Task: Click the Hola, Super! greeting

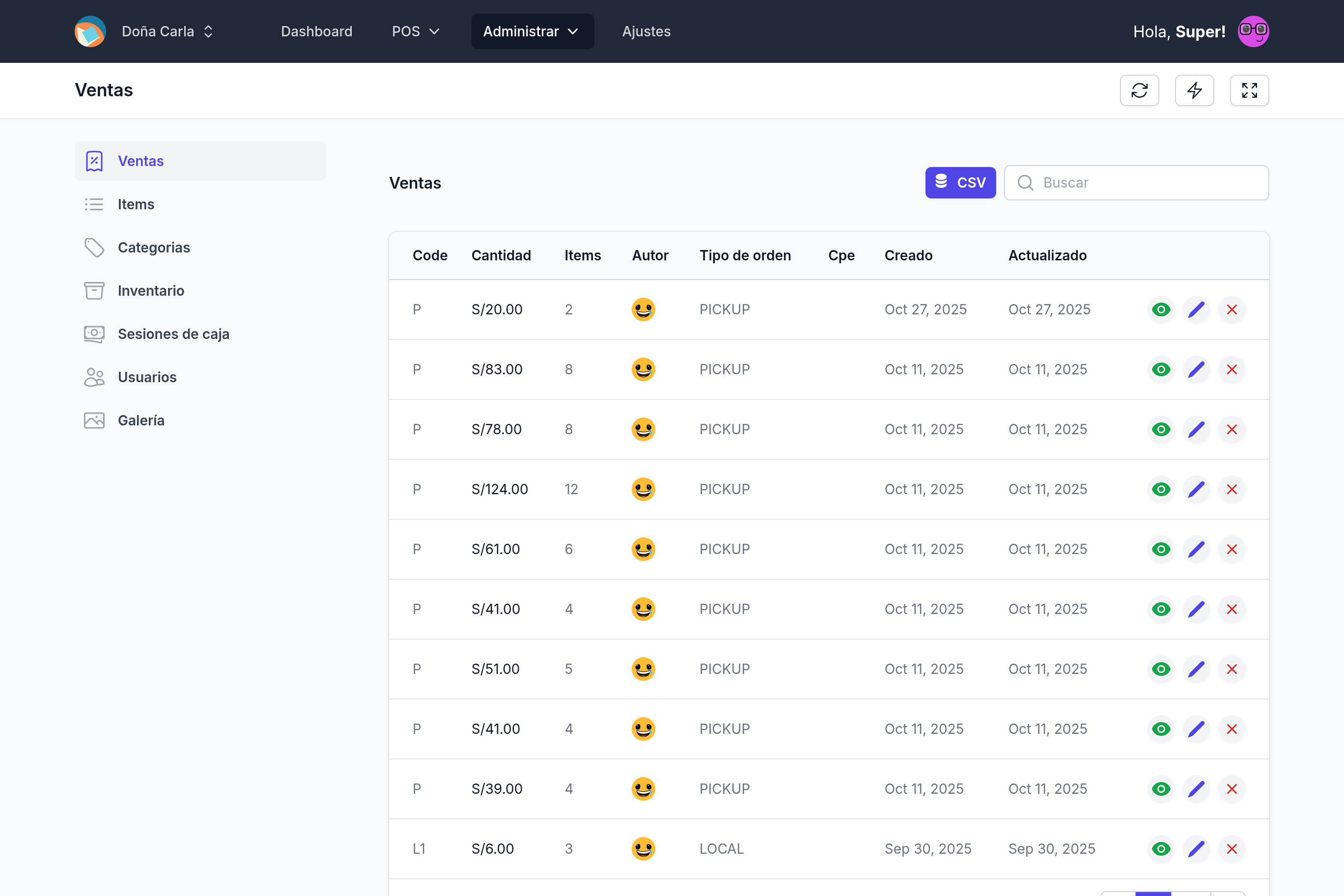Action: pos(1179,31)
